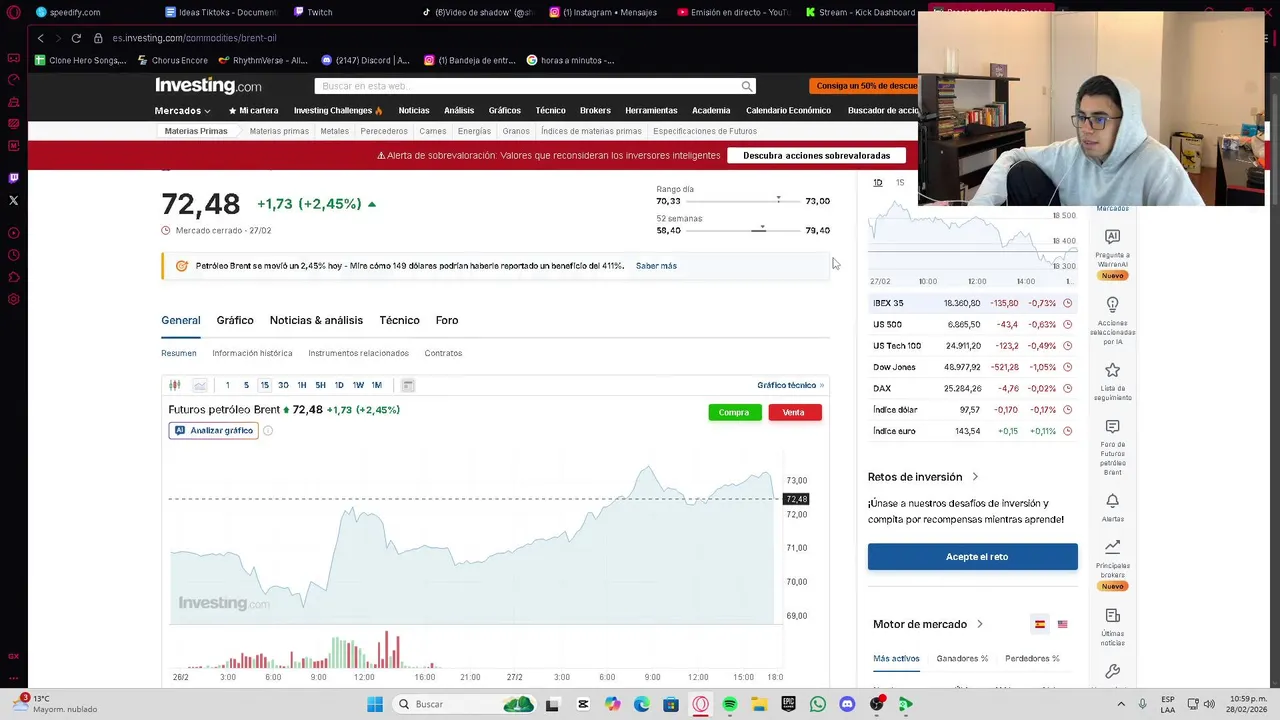Open File Explorer from the taskbar
Image resolution: width=1280 pixels, height=720 pixels.
759,704
